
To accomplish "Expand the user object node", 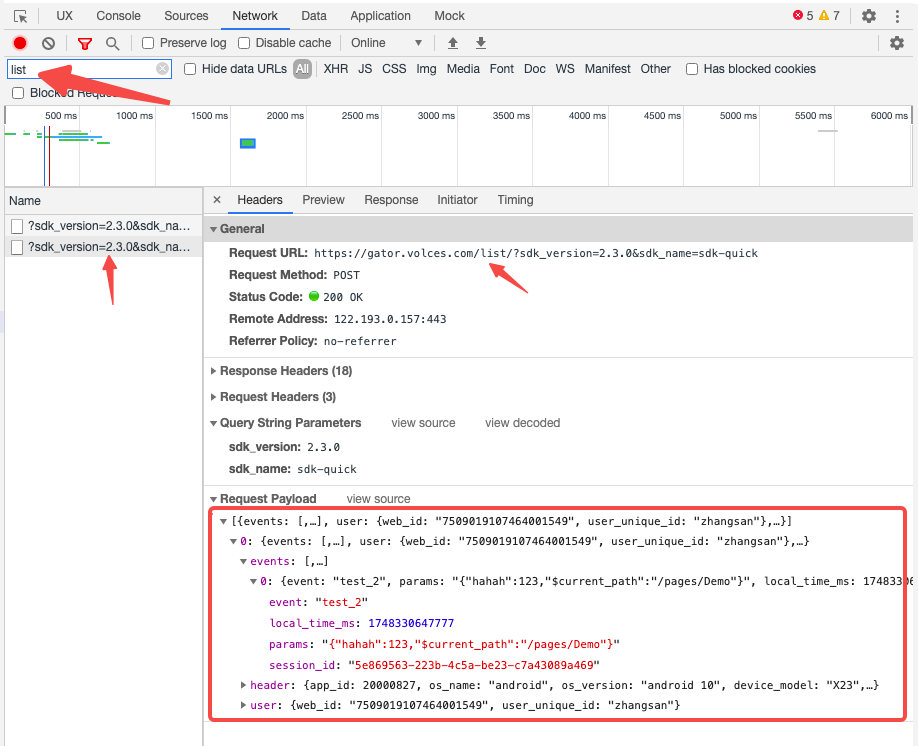I will (x=243, y=705).
